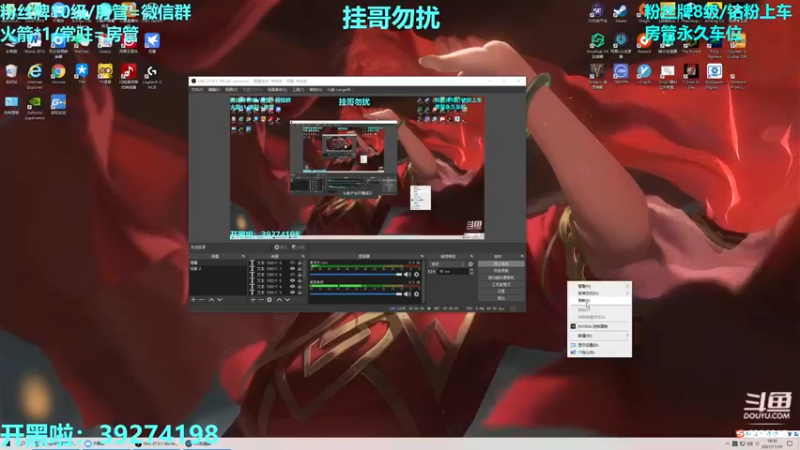The image size is (800, 450).
Task: Open settings gear for the mic/Aux mixer channel
Action: click(416, 274)
